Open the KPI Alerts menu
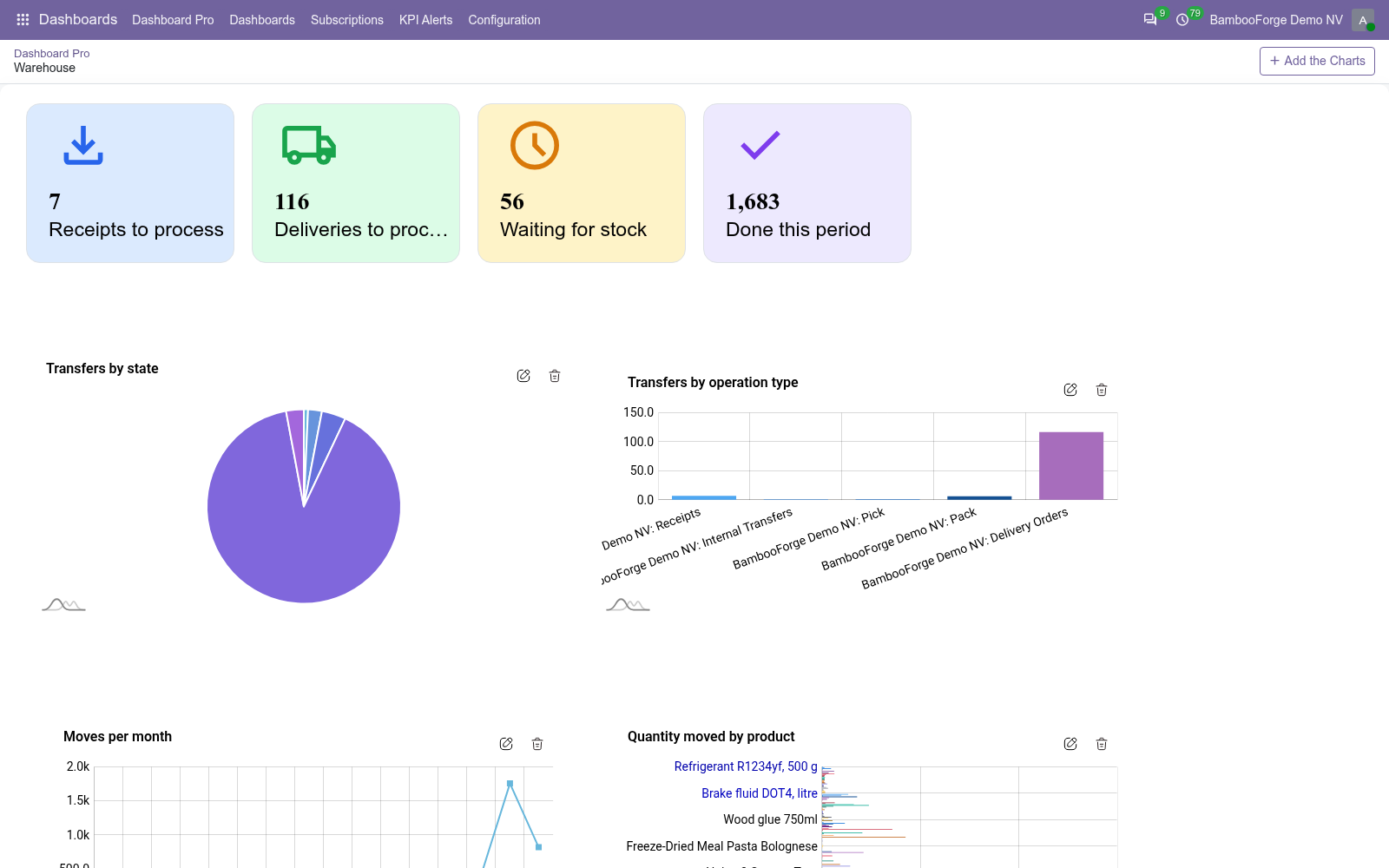Viewport: 1389px width, 868px height. pos(425,20)
